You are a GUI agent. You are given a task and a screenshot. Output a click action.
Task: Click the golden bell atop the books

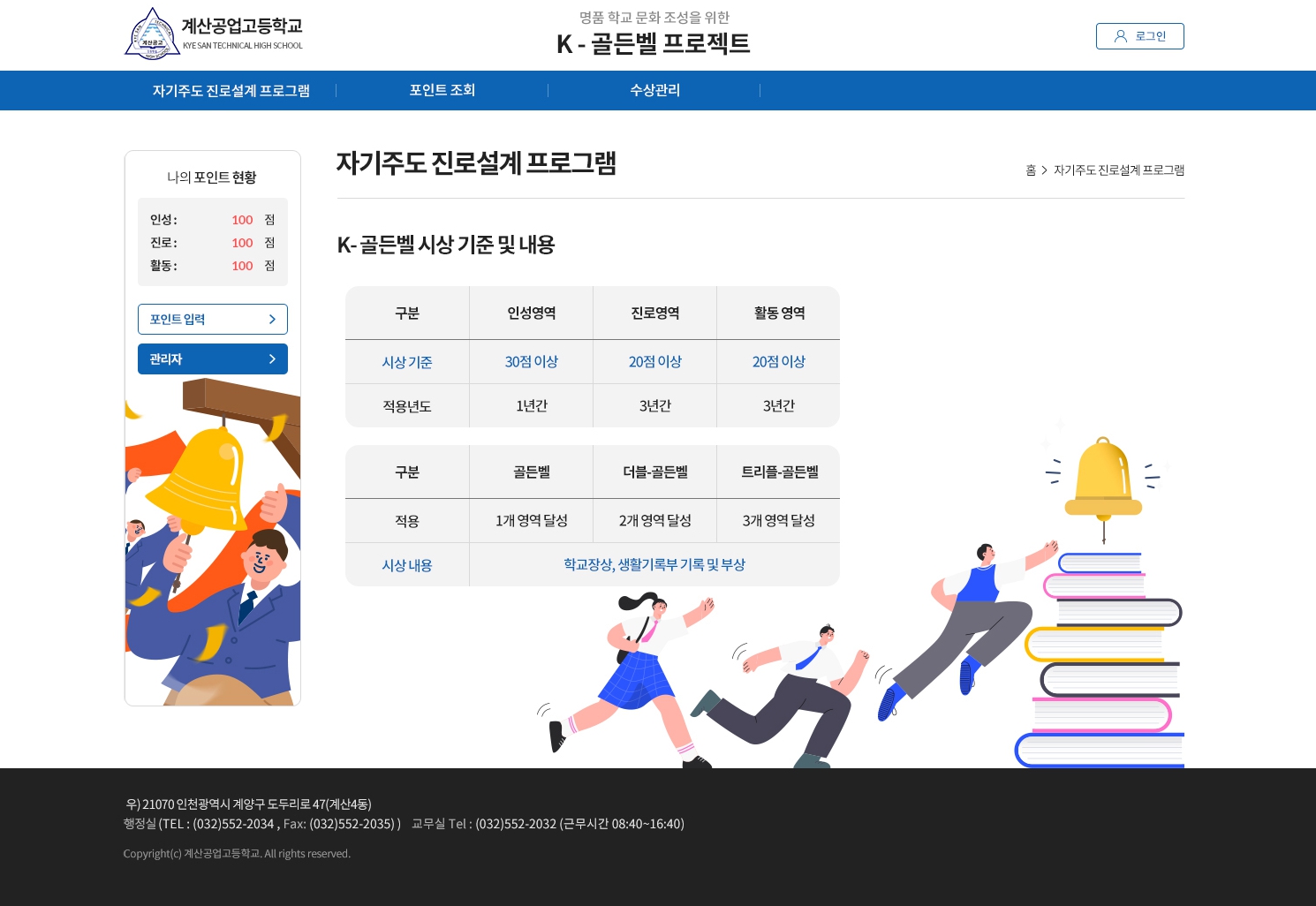pos(1102,479)
